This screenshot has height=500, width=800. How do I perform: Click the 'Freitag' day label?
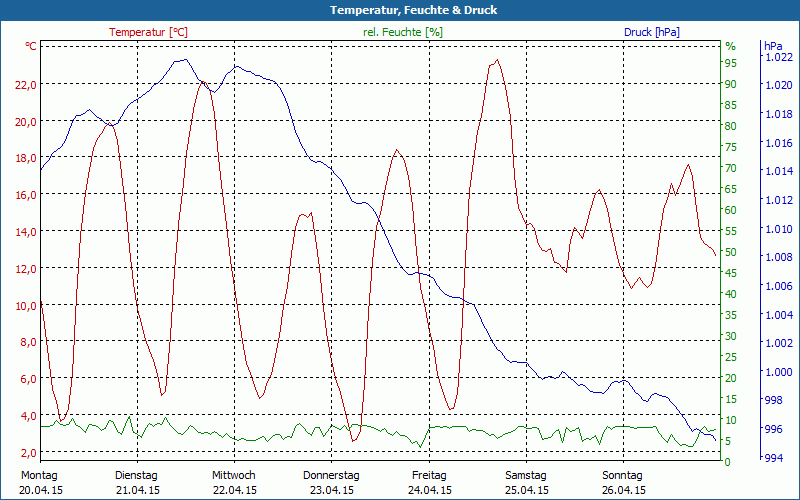[428, 475]
